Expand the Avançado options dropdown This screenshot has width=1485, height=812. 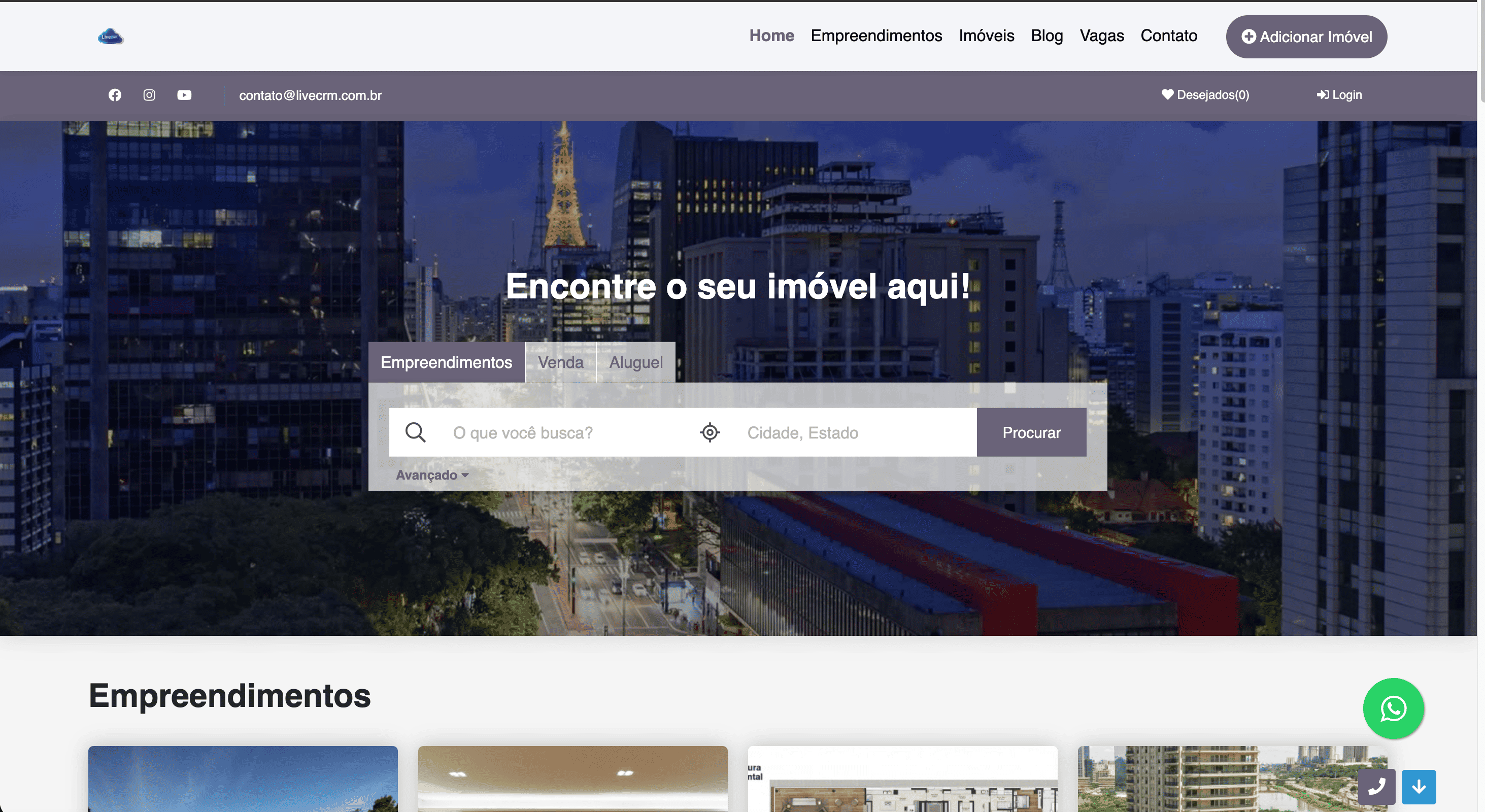point(432,475)
